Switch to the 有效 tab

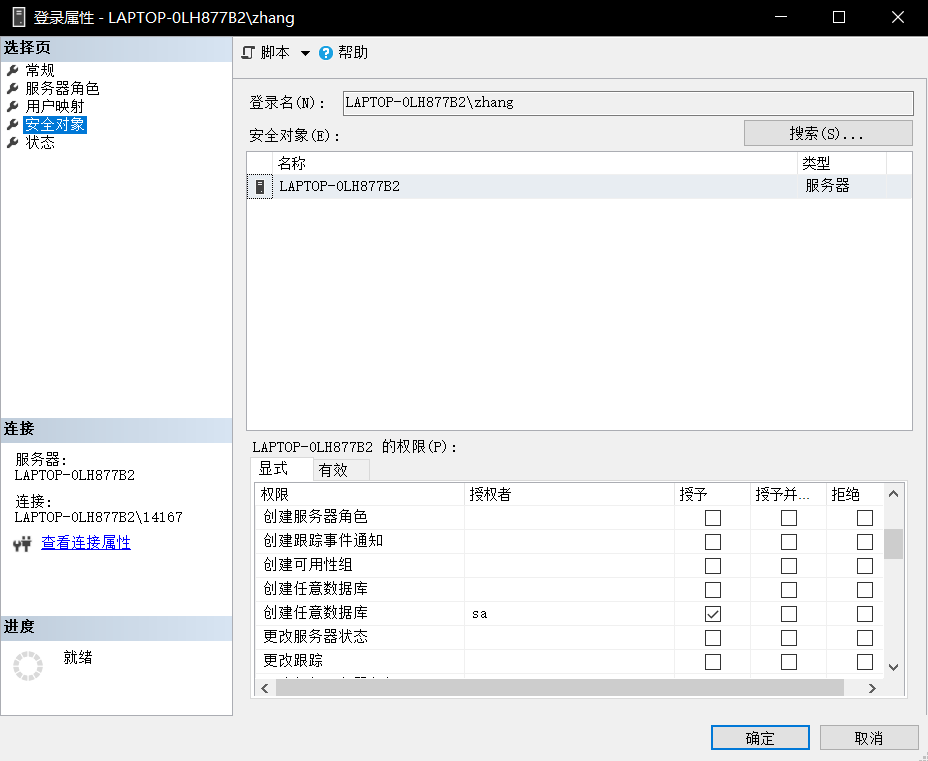(x=333, y=470)
